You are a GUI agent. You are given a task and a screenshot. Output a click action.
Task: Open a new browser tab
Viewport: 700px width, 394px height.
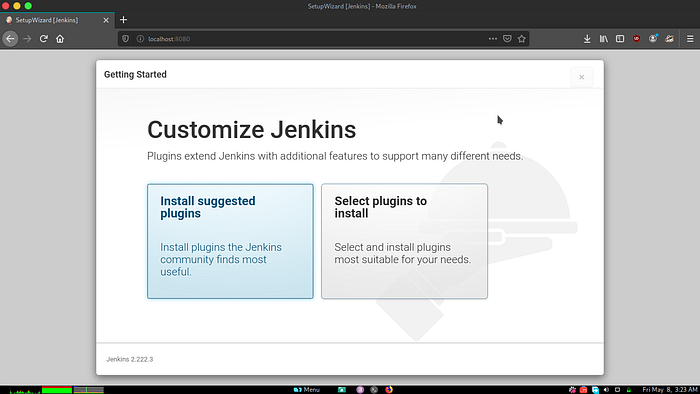[x=124, y=20]
